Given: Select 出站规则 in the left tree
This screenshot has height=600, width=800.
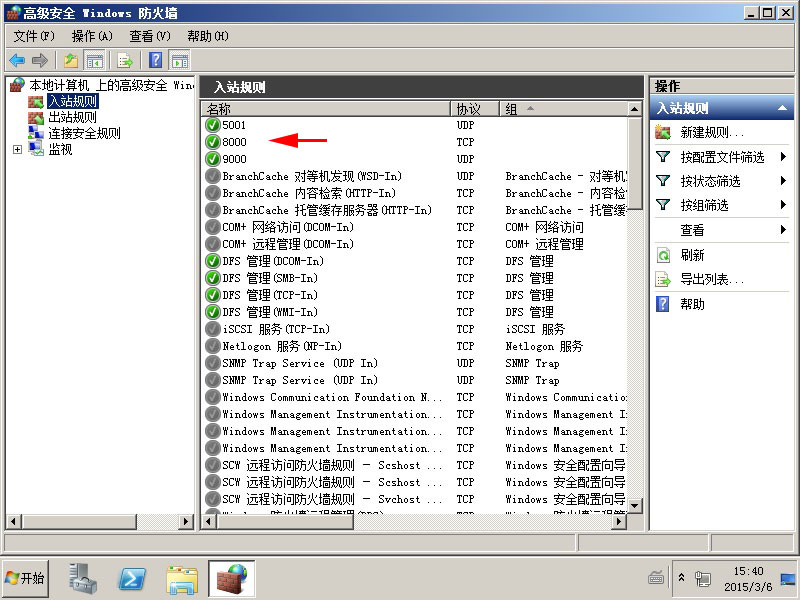Looking at the screenshot, I should pyautogui.click(x=72, y=117).
